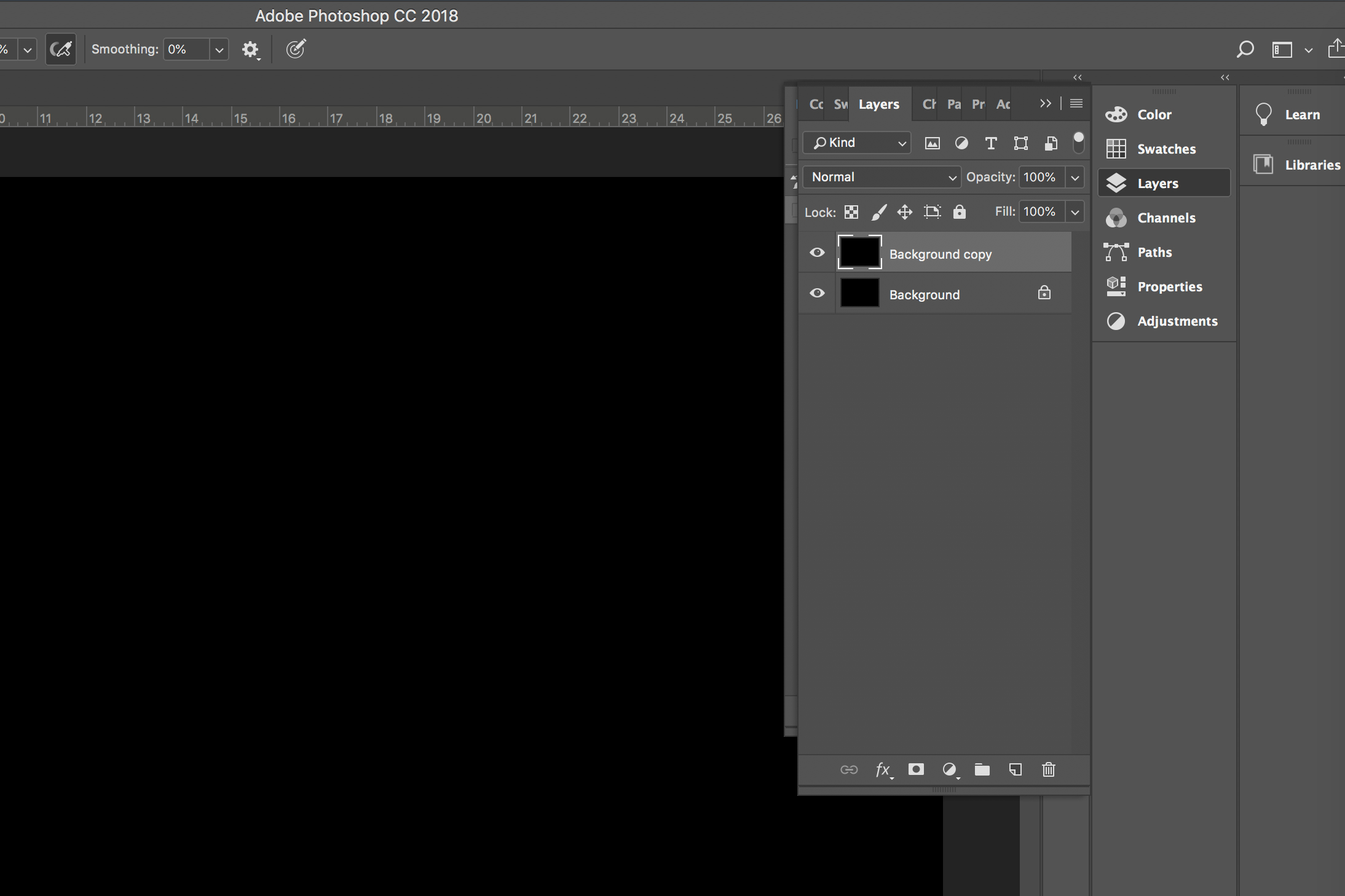Open the fx layer style menu
Viewport: 1345px width, 896px height.
[883, 769]
